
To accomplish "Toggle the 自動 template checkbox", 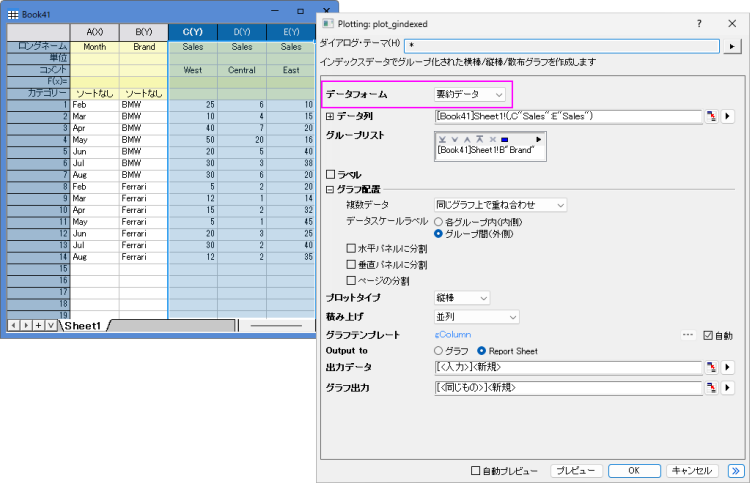I will [708, 335].
